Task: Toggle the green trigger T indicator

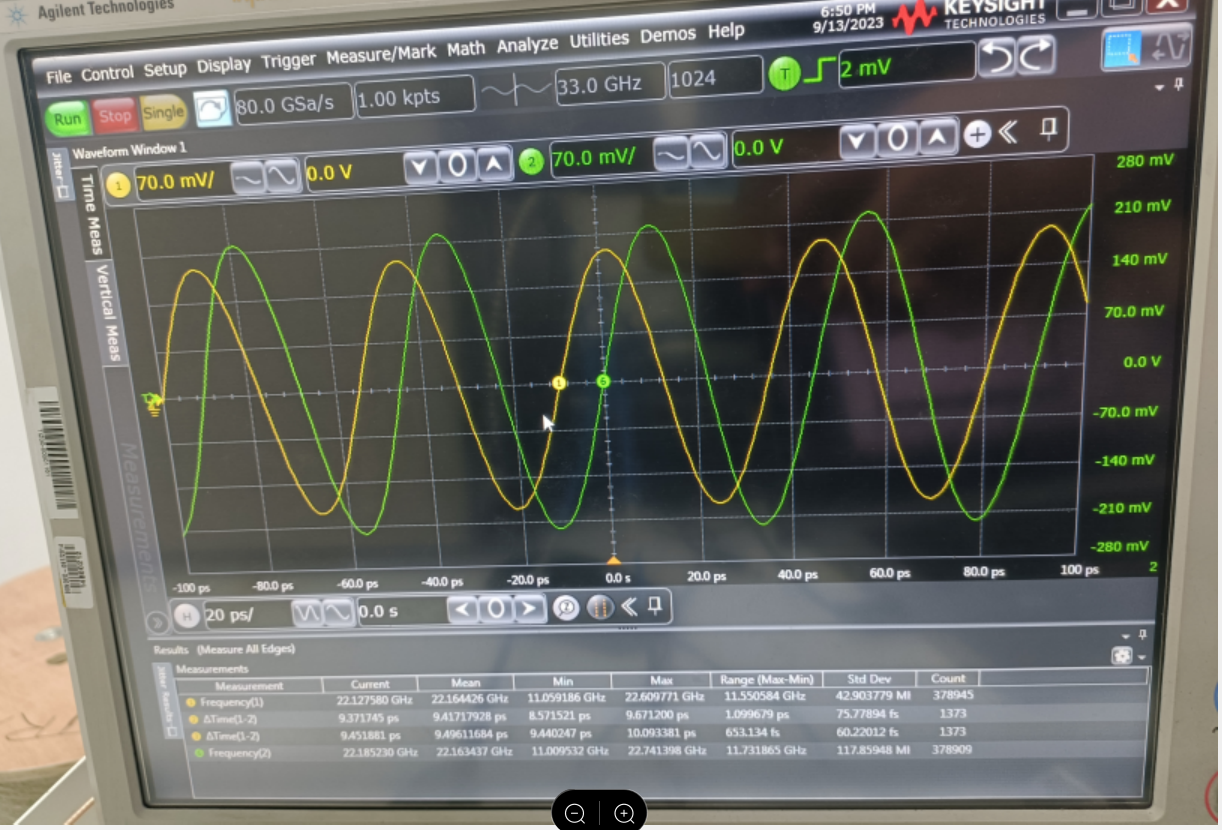Action: (x=783, y=73)
